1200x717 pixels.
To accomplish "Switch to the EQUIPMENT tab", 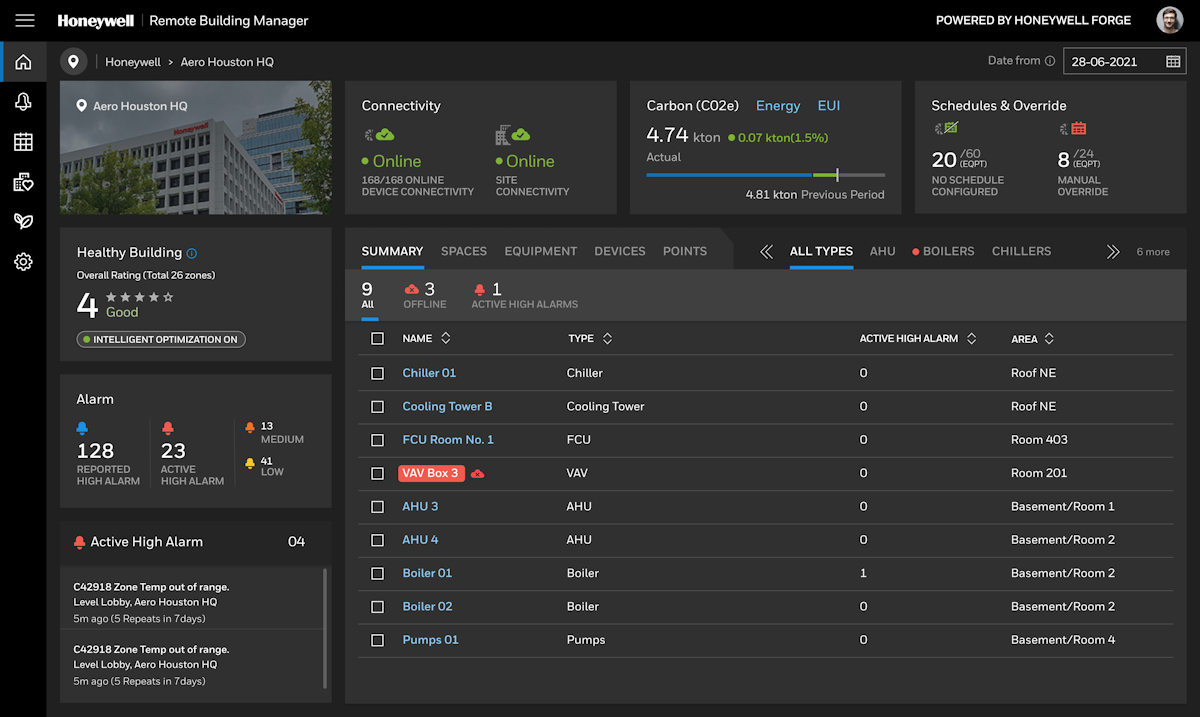I will tap(541, 251).
